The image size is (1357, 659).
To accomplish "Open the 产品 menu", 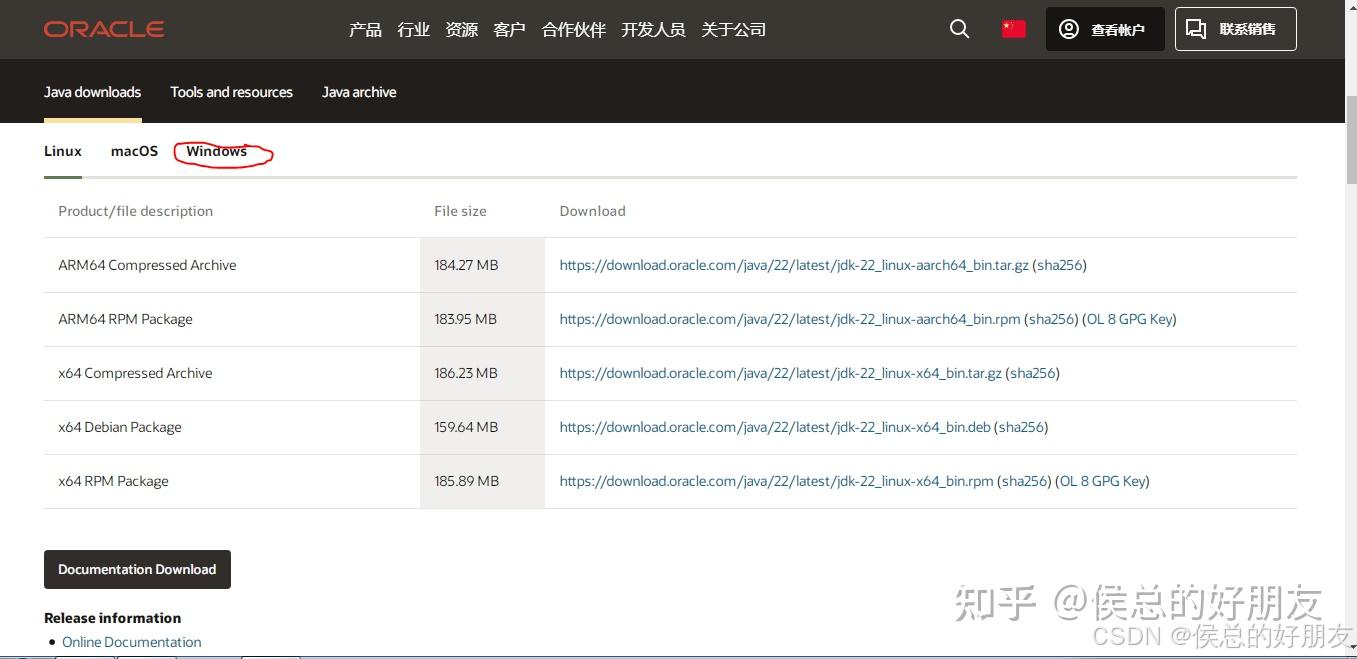I will 365,30.
